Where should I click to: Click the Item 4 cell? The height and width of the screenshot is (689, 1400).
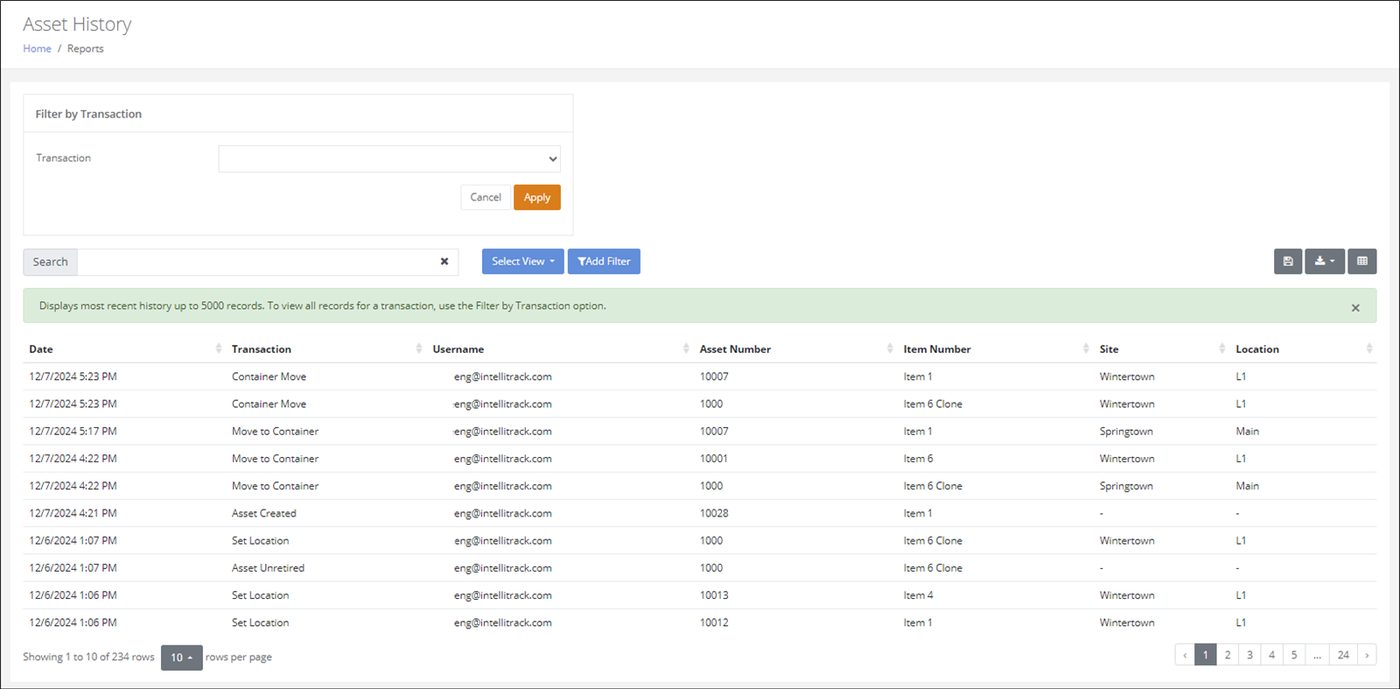(918, 595)
